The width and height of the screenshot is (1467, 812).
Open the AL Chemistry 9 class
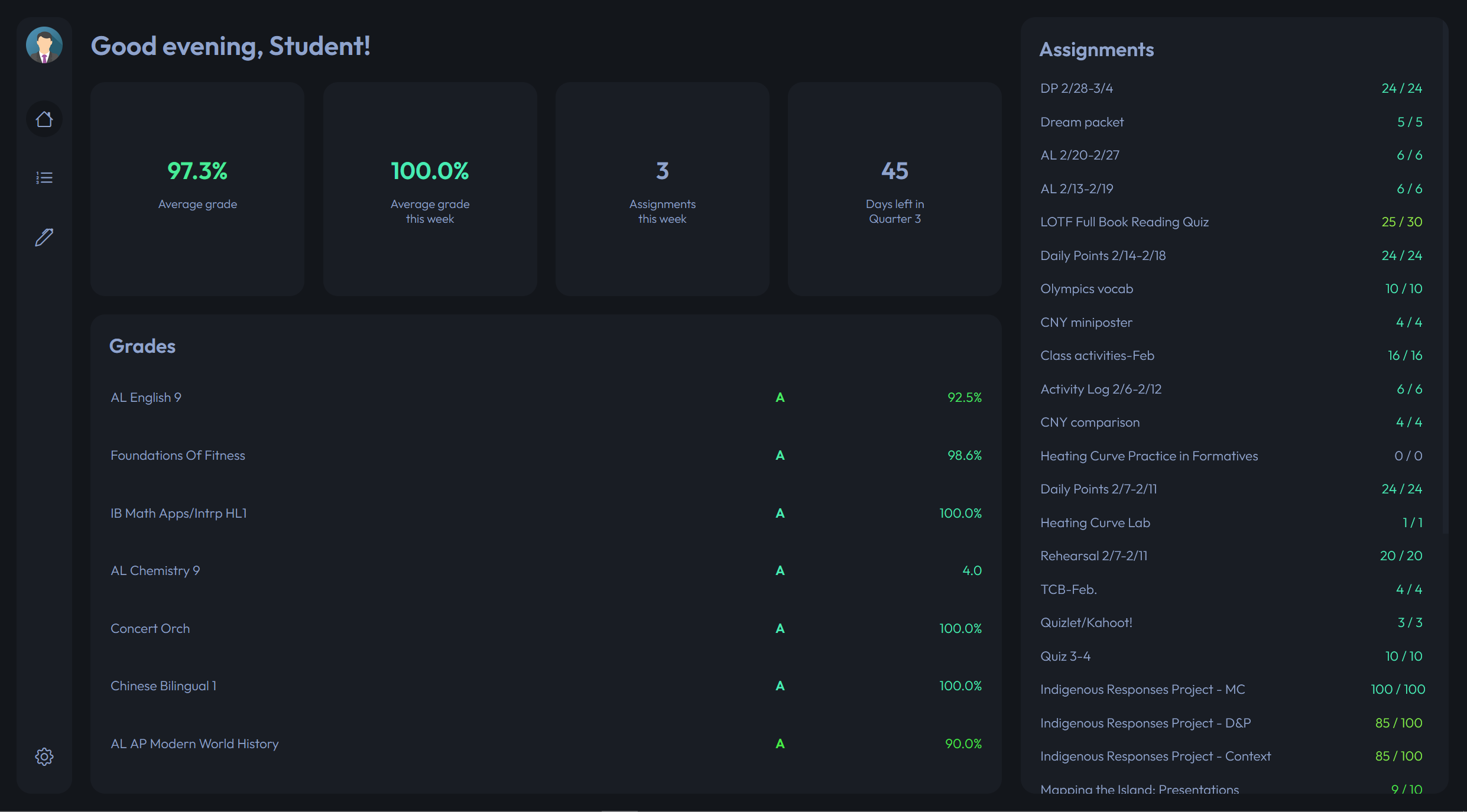point(546,571)
